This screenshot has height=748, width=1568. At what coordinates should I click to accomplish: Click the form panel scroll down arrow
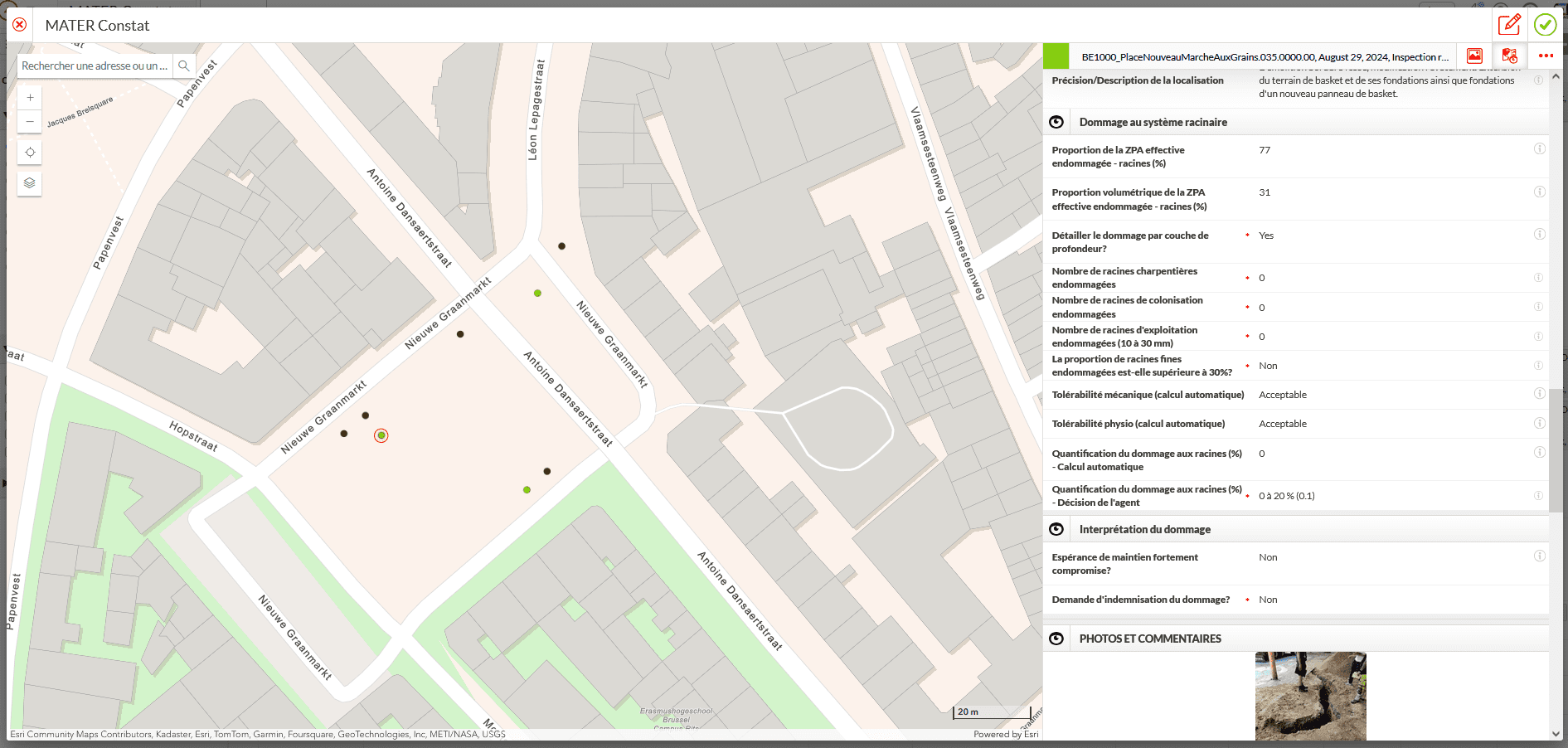tap(1556, 734)
